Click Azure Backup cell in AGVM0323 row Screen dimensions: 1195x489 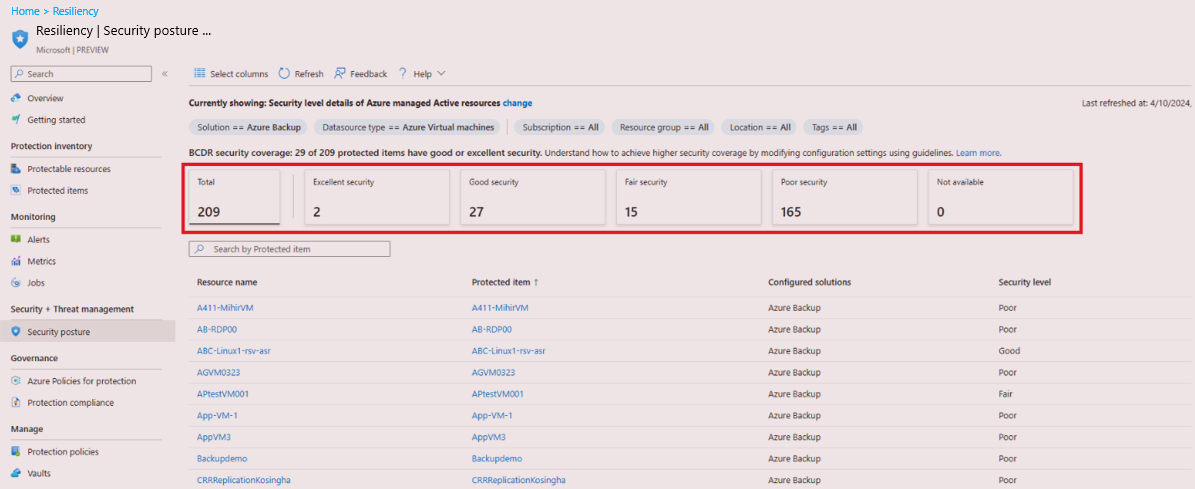(x=794, y=372)
